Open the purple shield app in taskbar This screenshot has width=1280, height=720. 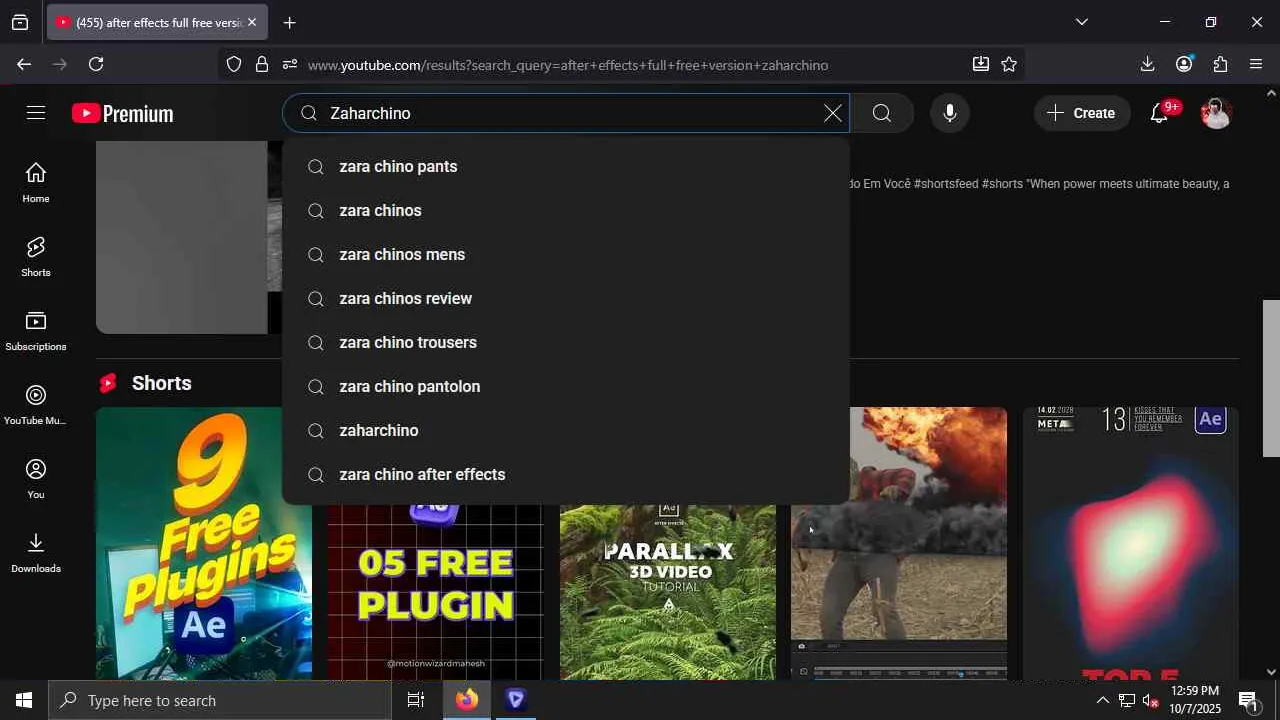pos(516,700)
